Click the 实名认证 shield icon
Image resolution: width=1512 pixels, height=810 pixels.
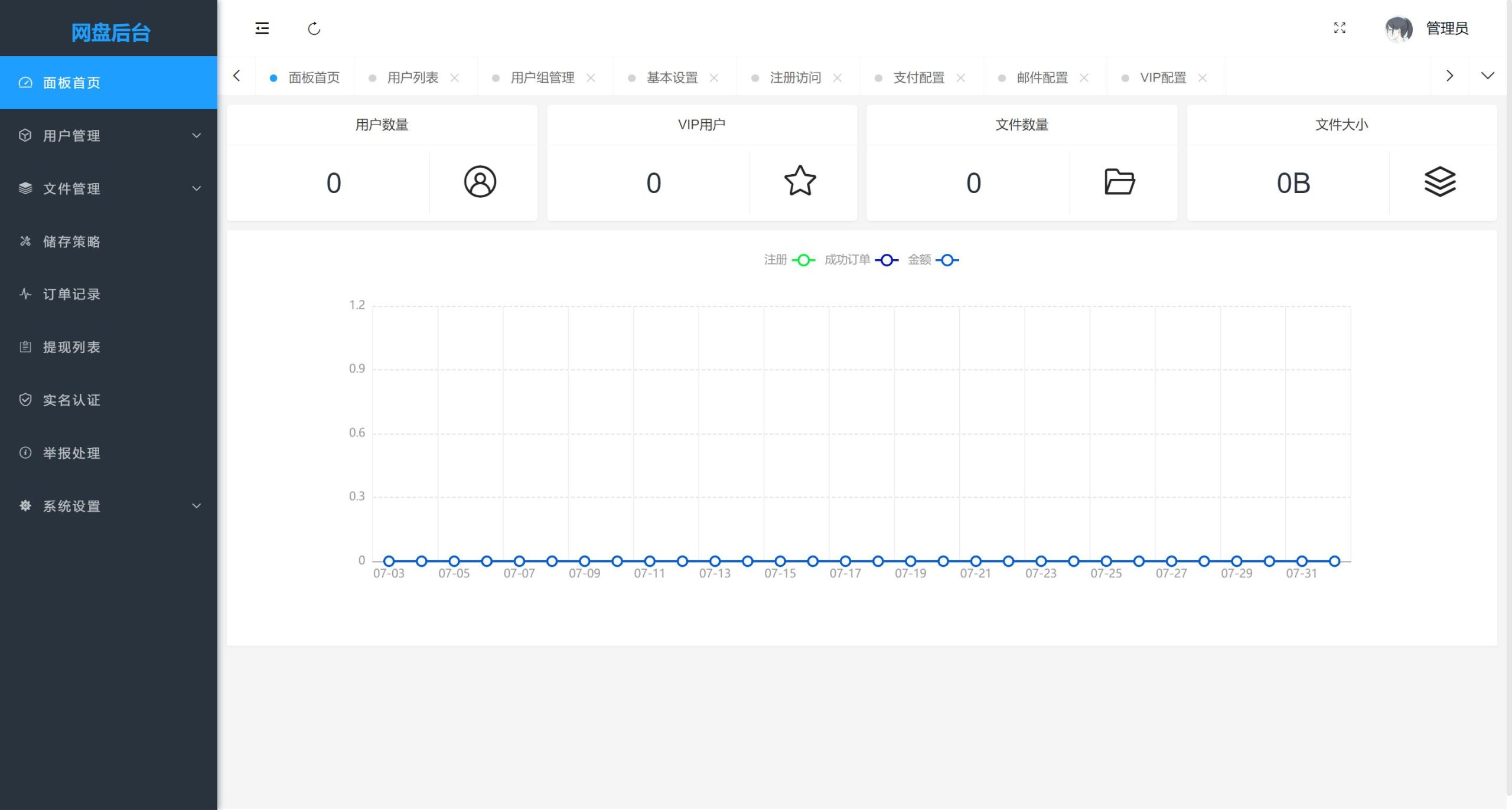point(25,400)
